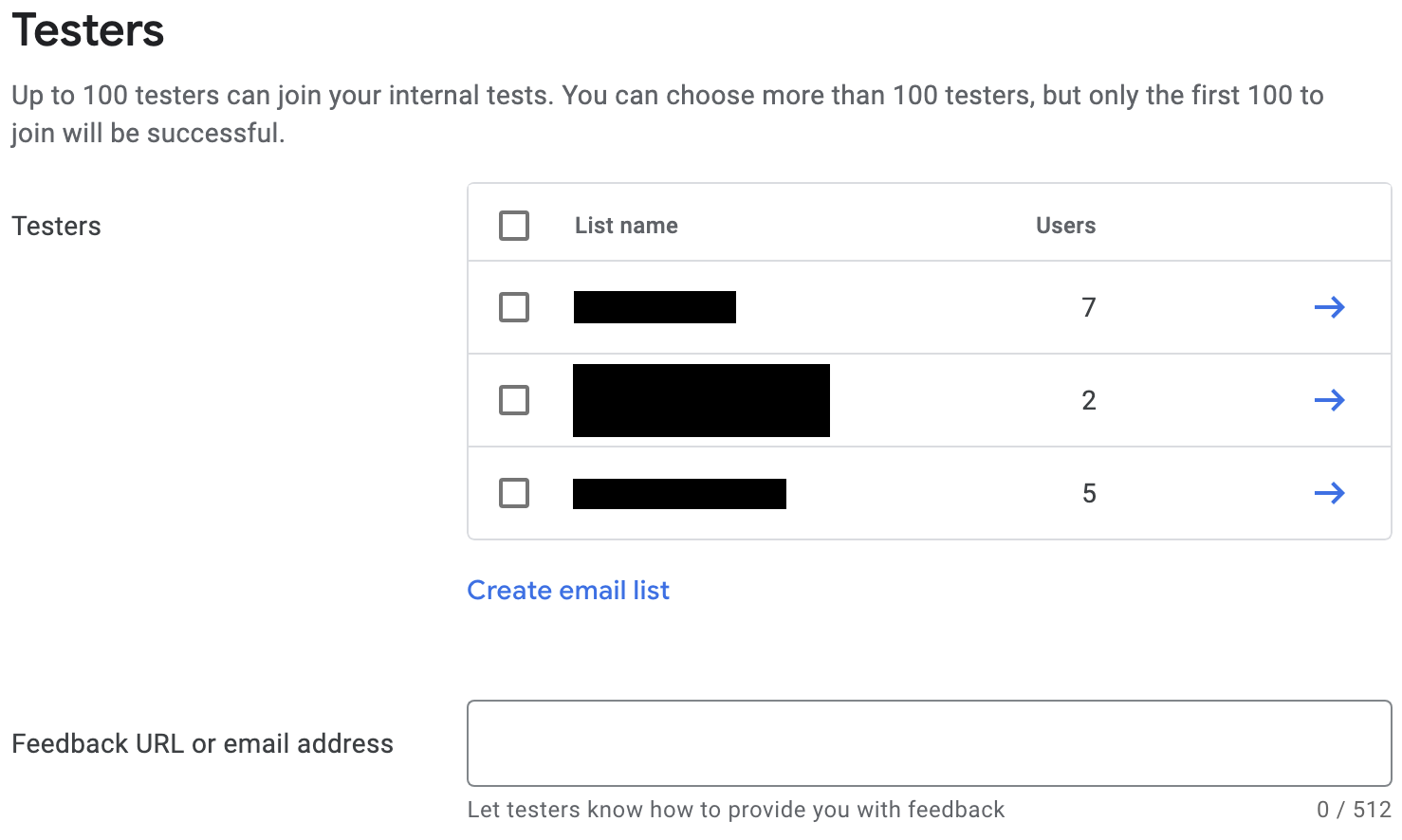The height and width of the screenshot is (840, 1402).
Task: Click the Create email list link
Action: (x=568, y=590)
